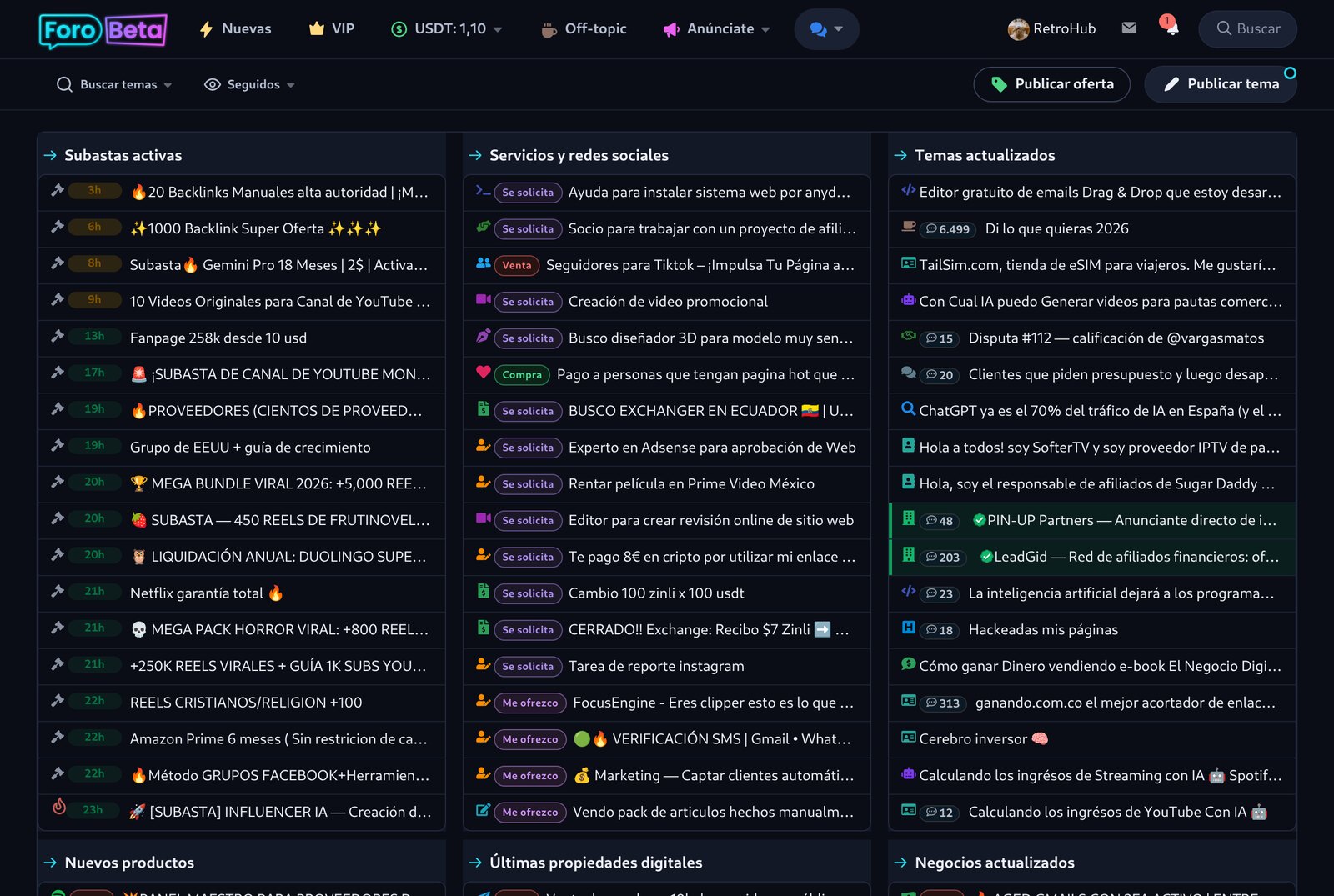Open Hackeadas mis páginas topic
The image size is (1334, 896).
(x=1043, y=629)
